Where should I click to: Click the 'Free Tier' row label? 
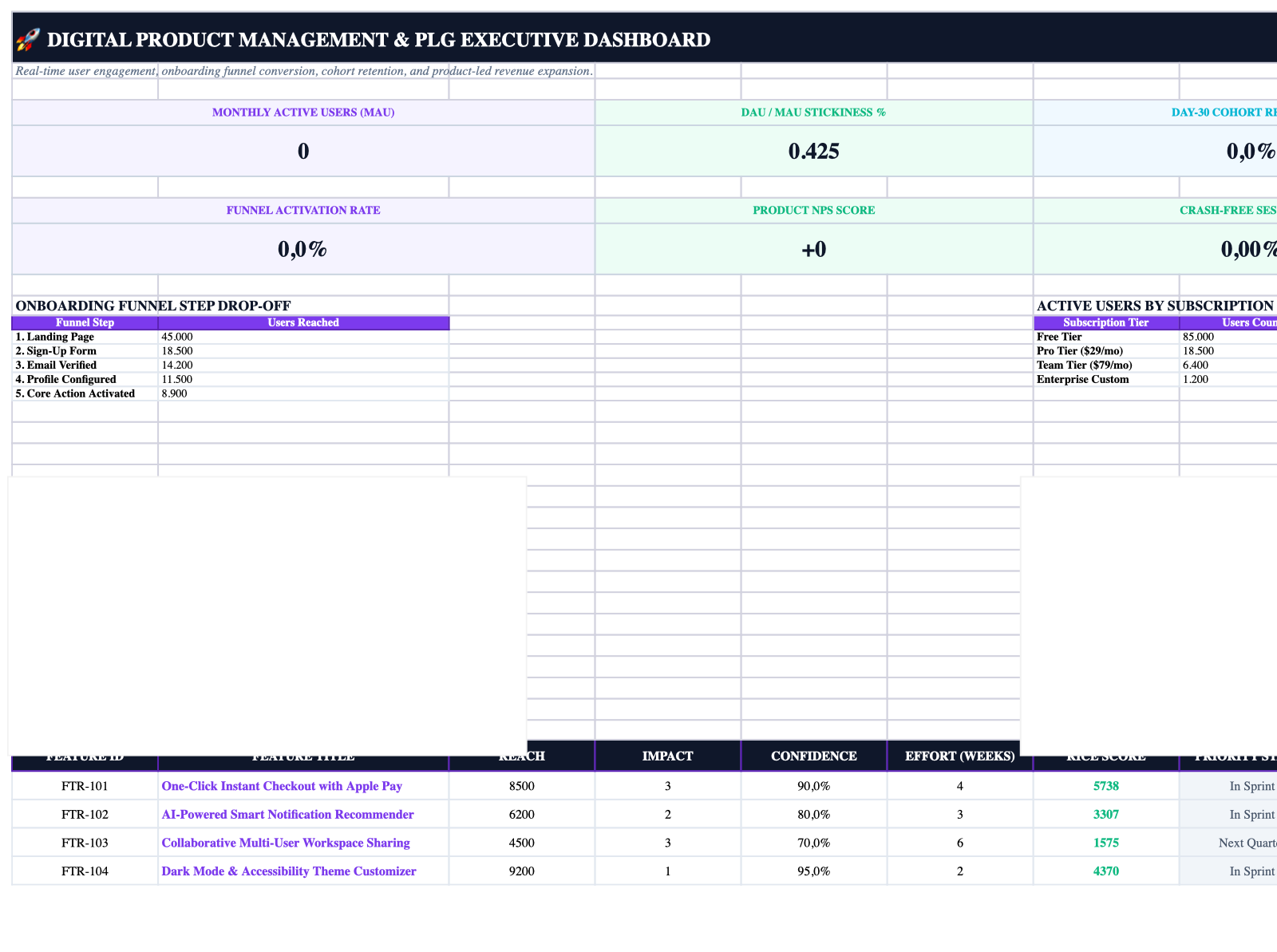pyautogui.click(x=1059, y=337)
